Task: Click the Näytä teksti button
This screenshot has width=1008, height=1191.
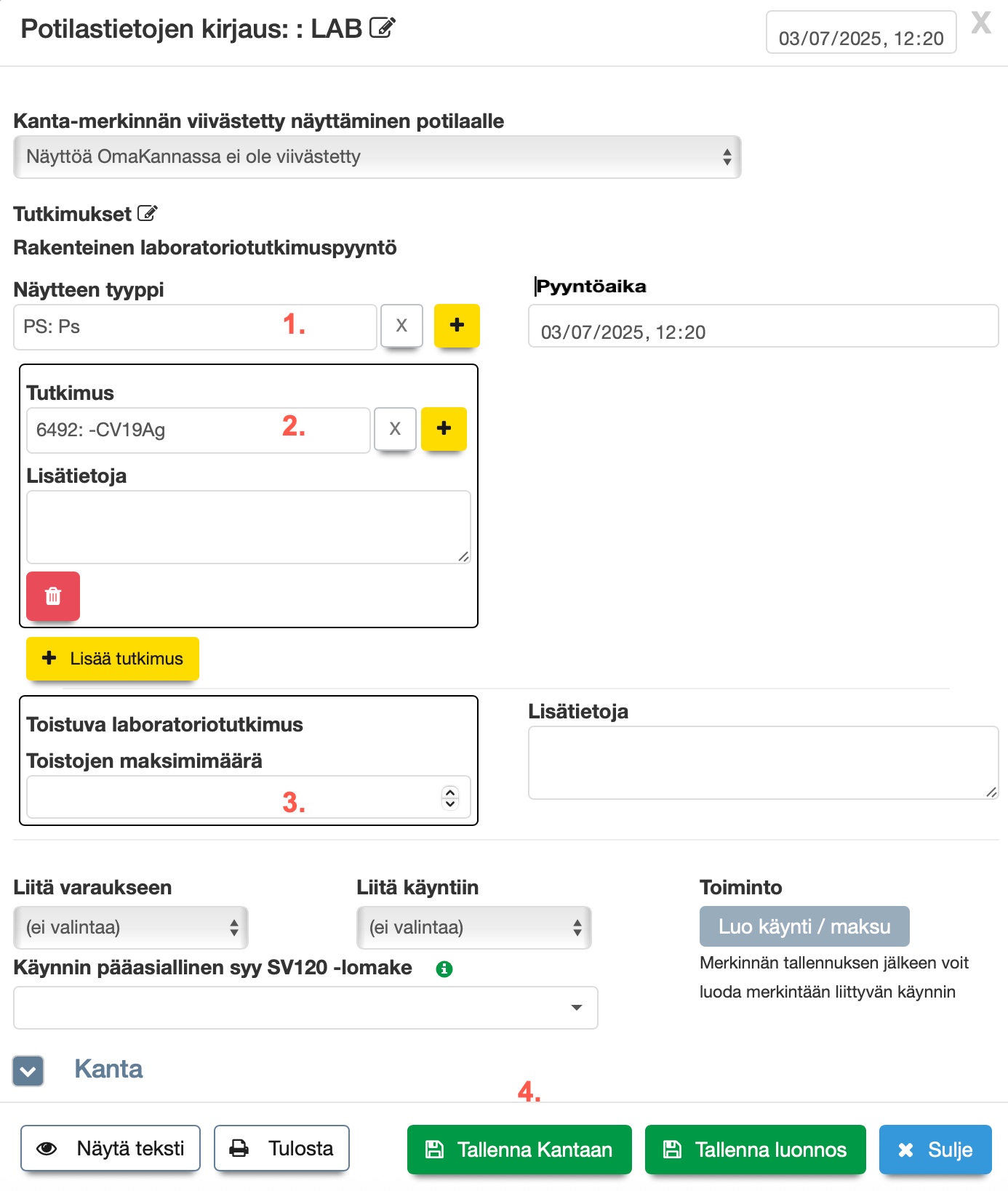Action: pyautogui.click(x=111, y=1148)
